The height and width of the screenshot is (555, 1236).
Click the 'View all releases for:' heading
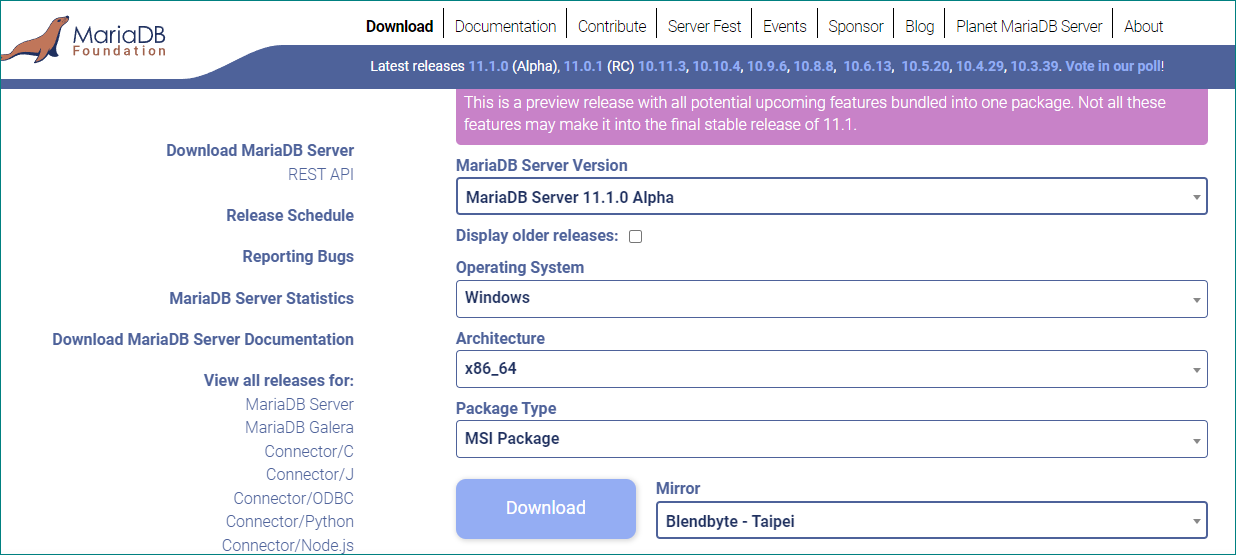(279, 380)
